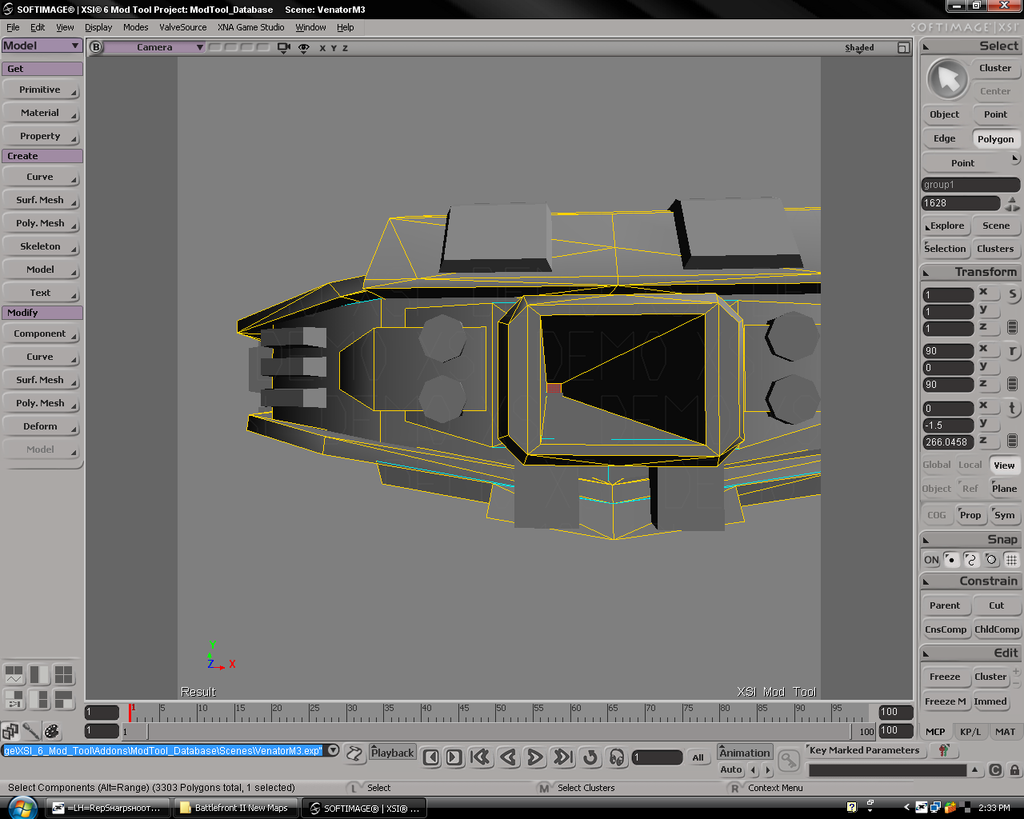Click the loop playback icon
Screen dimensions: 1024x819
point(590,757)
